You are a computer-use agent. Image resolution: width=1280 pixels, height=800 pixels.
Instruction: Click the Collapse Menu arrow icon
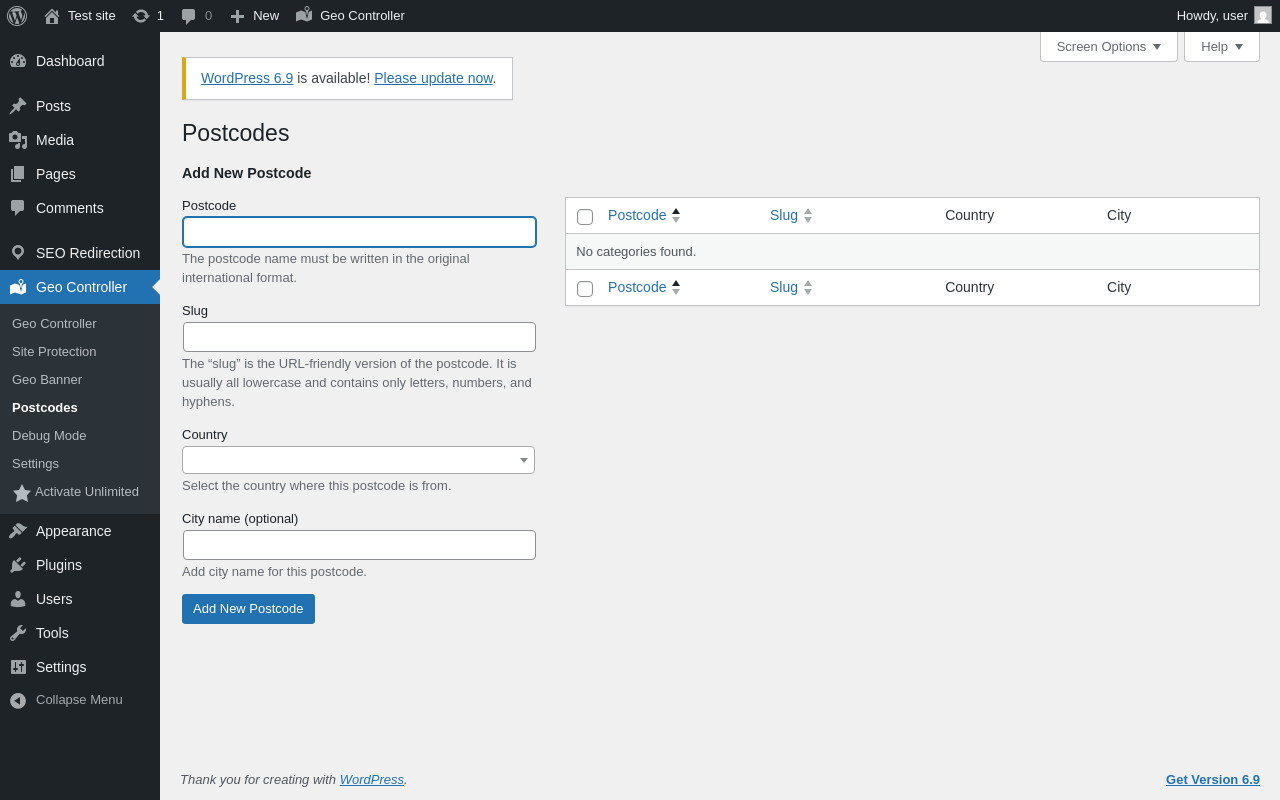pyautogui.click(x=18, y=700)
